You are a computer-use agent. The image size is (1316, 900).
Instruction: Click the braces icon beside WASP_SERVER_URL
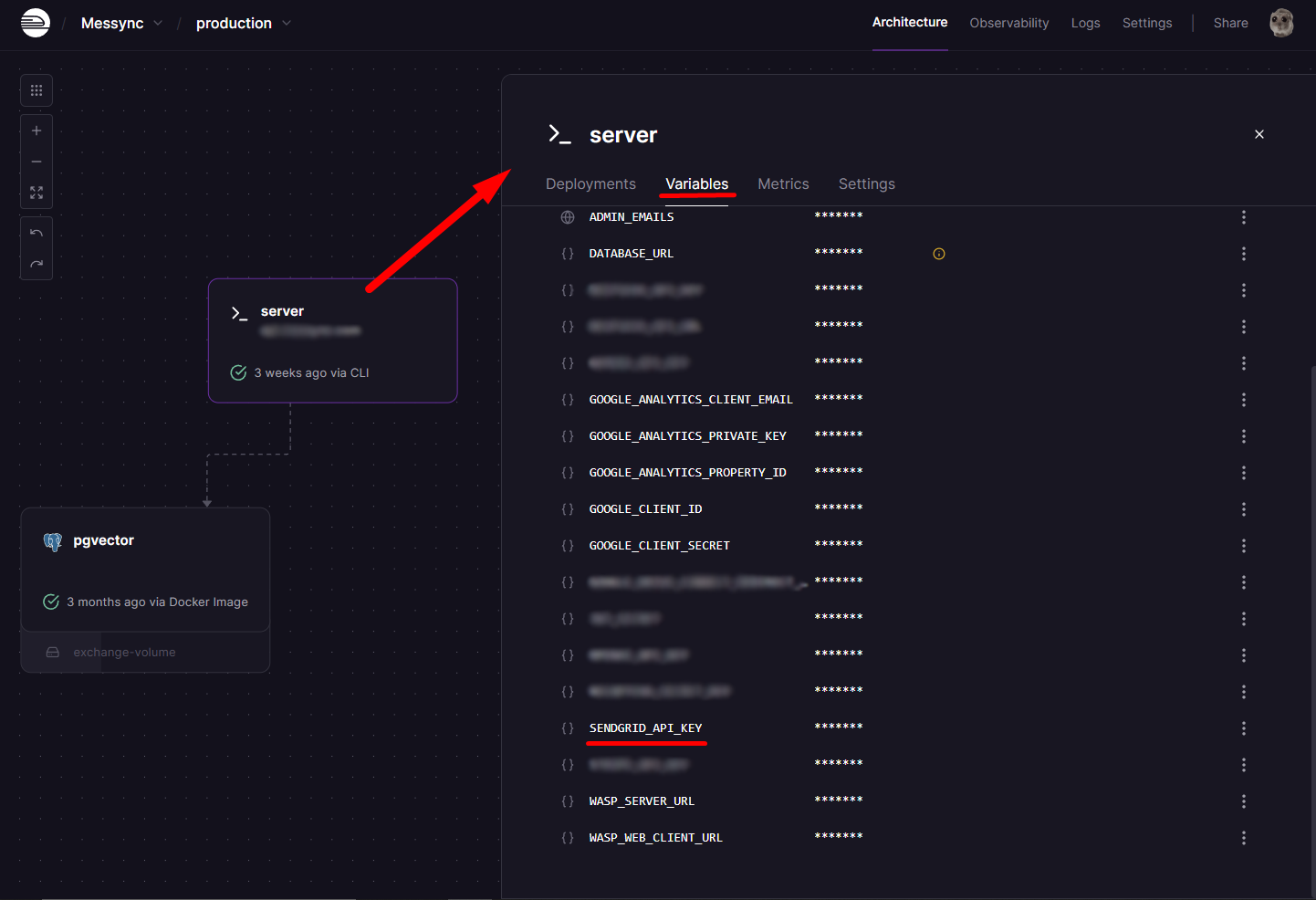click(x=568, y=801)
